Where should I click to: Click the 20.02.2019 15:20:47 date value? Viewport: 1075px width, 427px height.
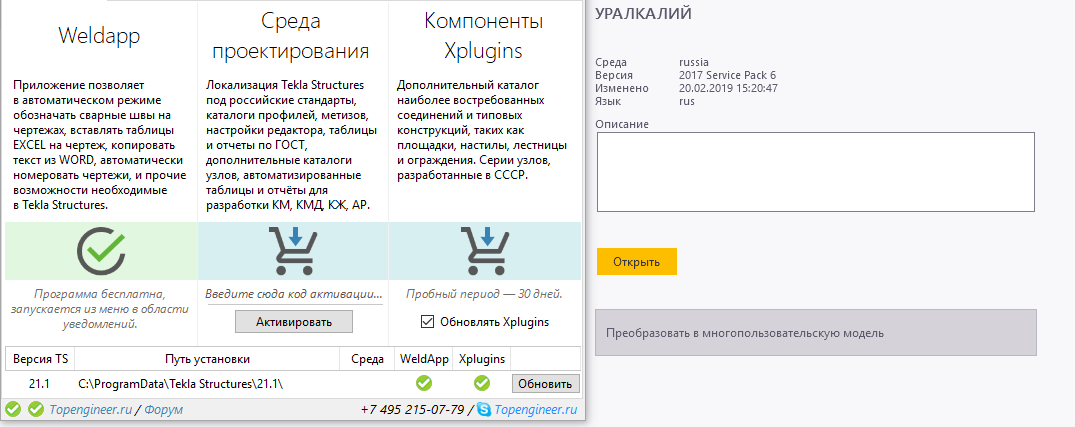coord(728,88)
